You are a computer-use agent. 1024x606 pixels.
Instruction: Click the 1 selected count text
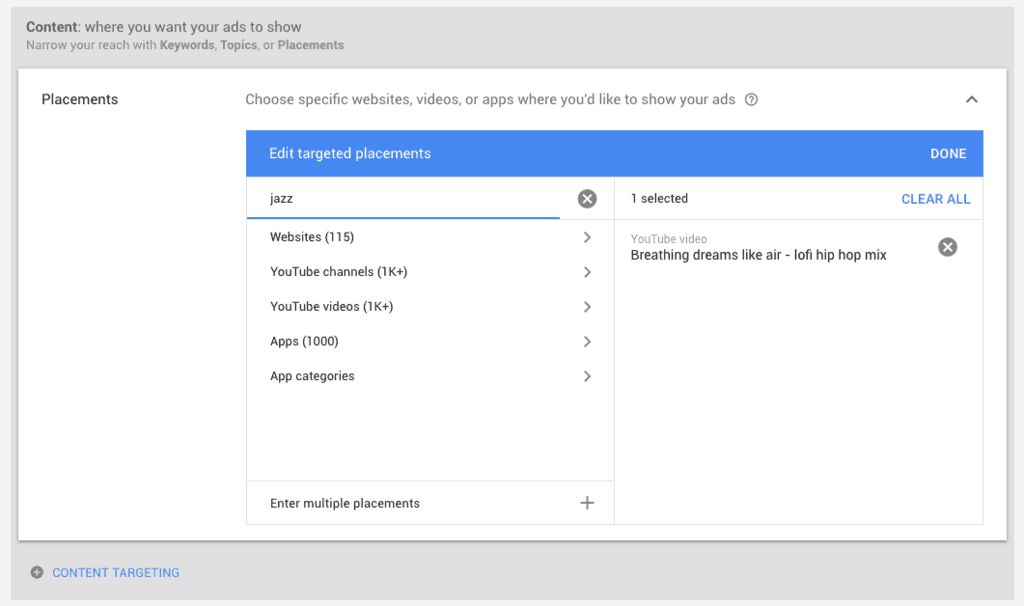tap(659, 199)
